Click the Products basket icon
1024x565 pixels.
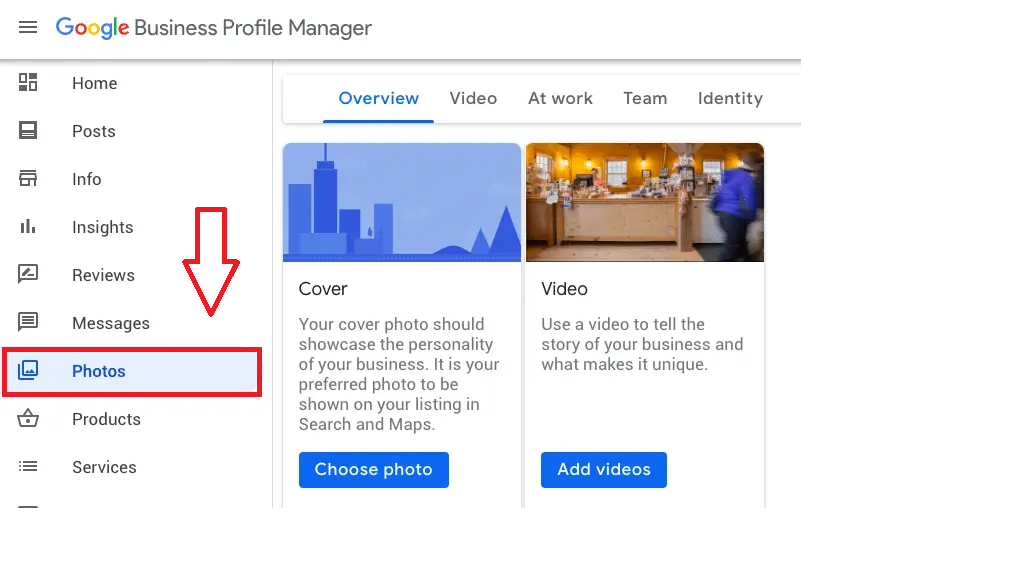tap(28, 419)
